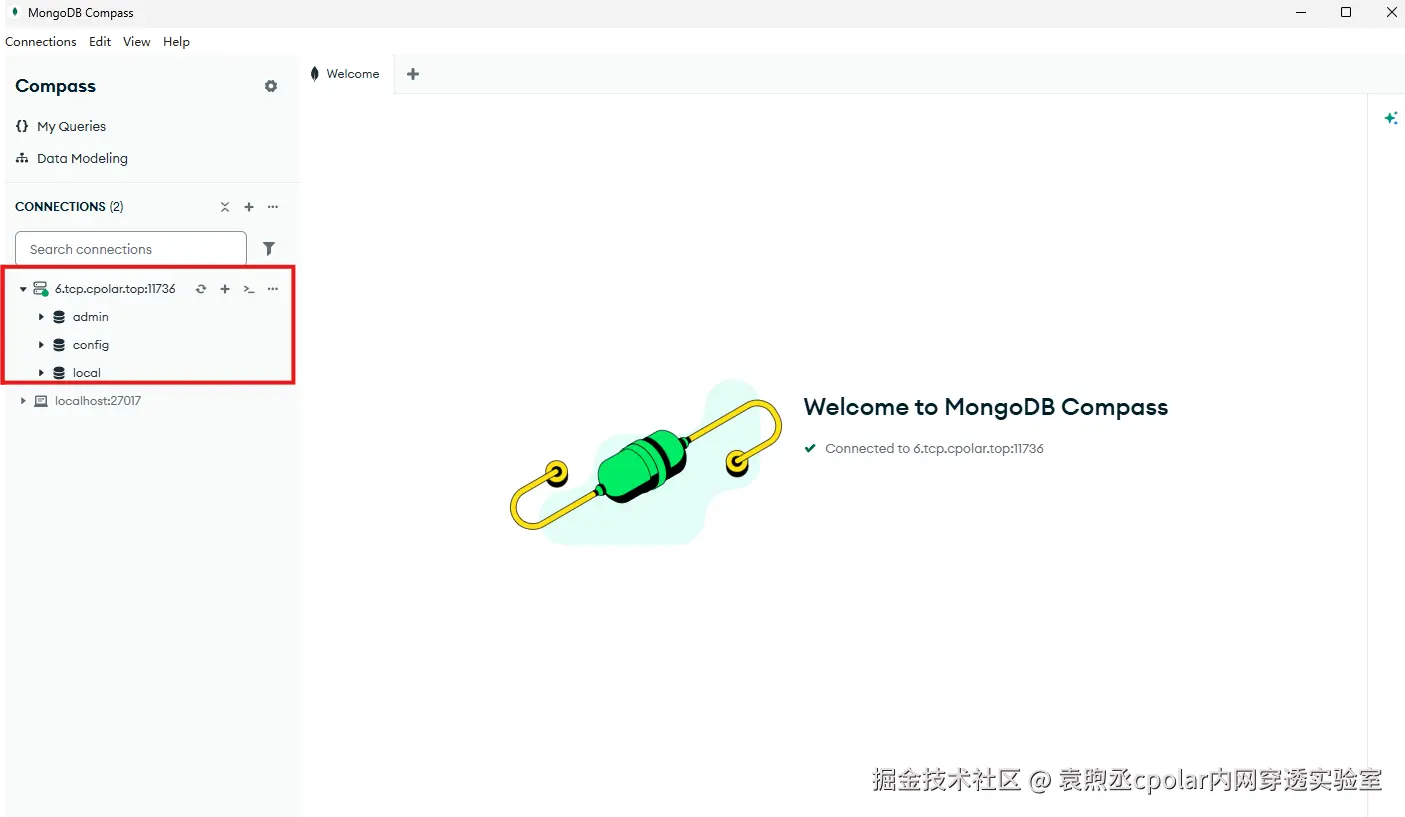Click Connected to 6.tcp.cpolar.top:11736 status text

coord(934,449)
